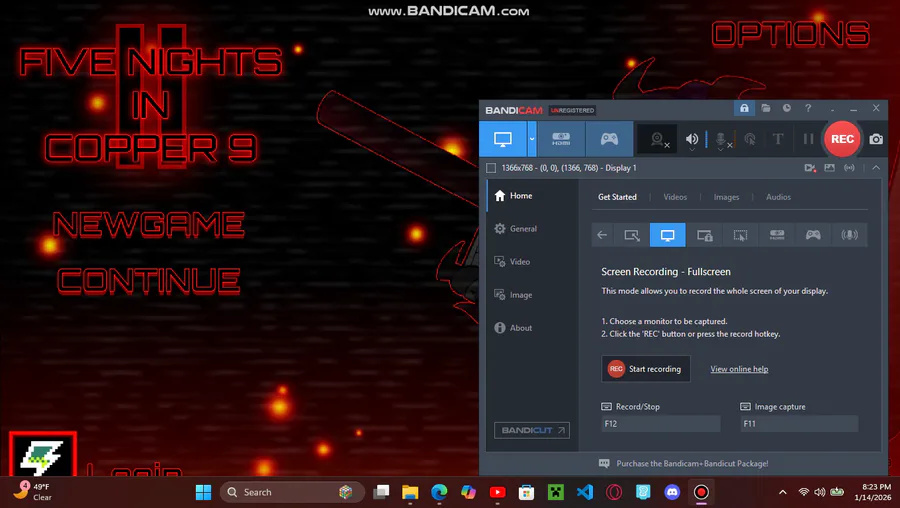This screenshot has height=508, width=900.
Task: Switch to the Audios tab
Action: click(x=778, y=197)
